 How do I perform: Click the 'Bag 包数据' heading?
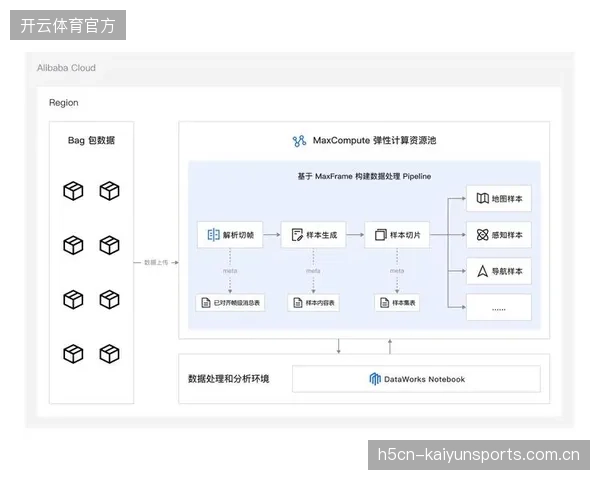tap(91, 140)
